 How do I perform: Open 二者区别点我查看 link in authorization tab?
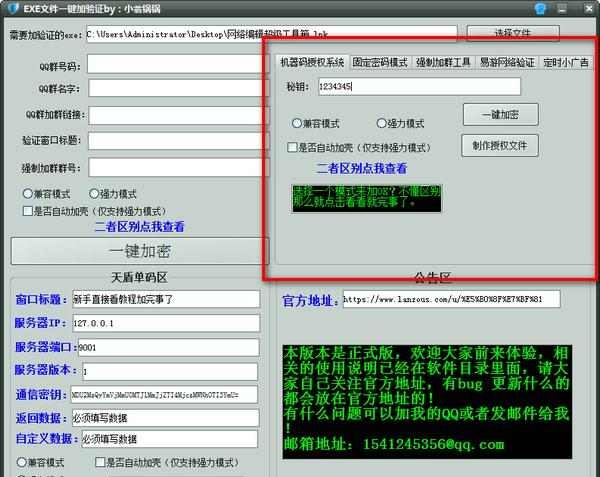coord(362,168)
